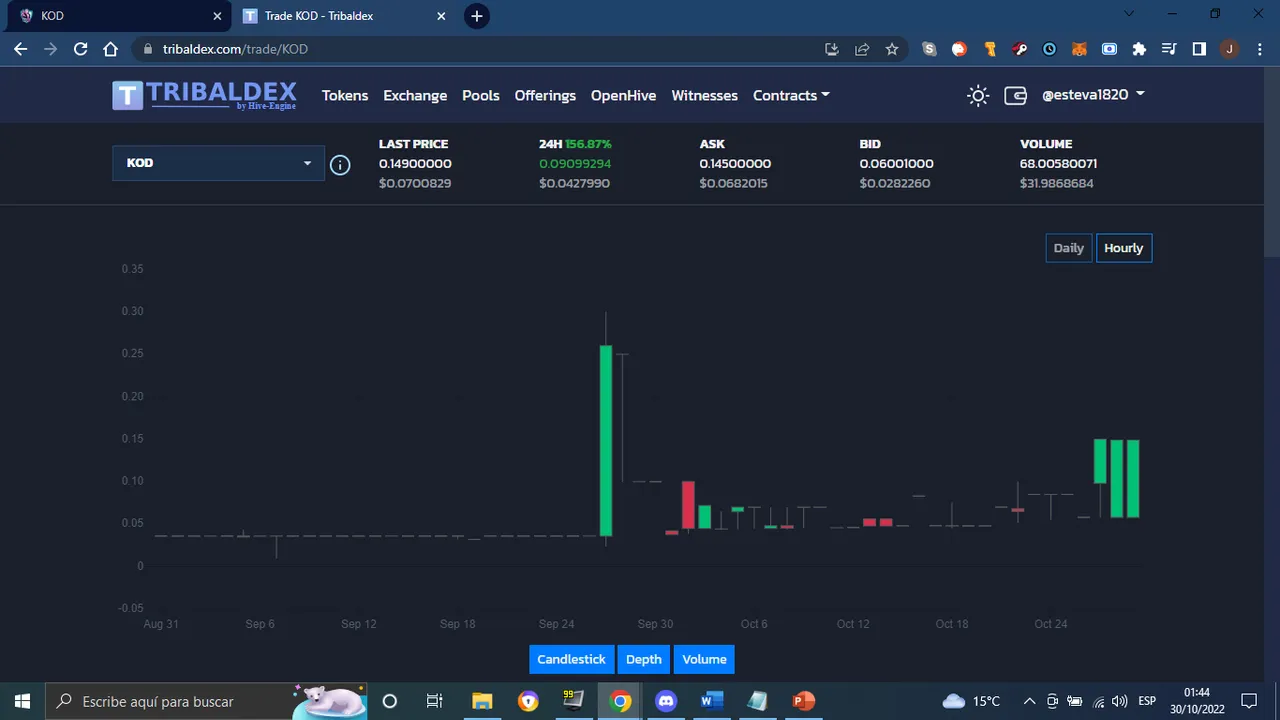The width and height of the screenshot is (1280, 720).
Task: Reload the page
Action: pyautogui.click(x=81, y=49)
